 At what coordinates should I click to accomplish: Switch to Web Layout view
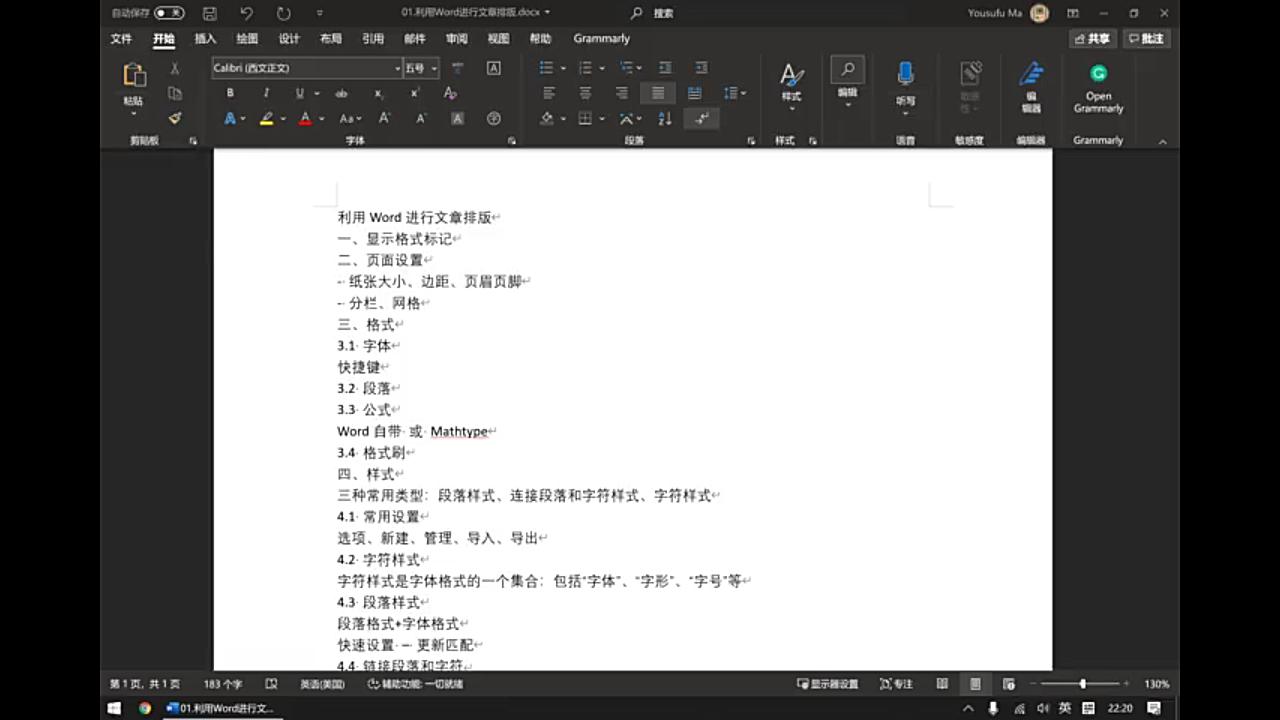click(x=1009, y=684)
